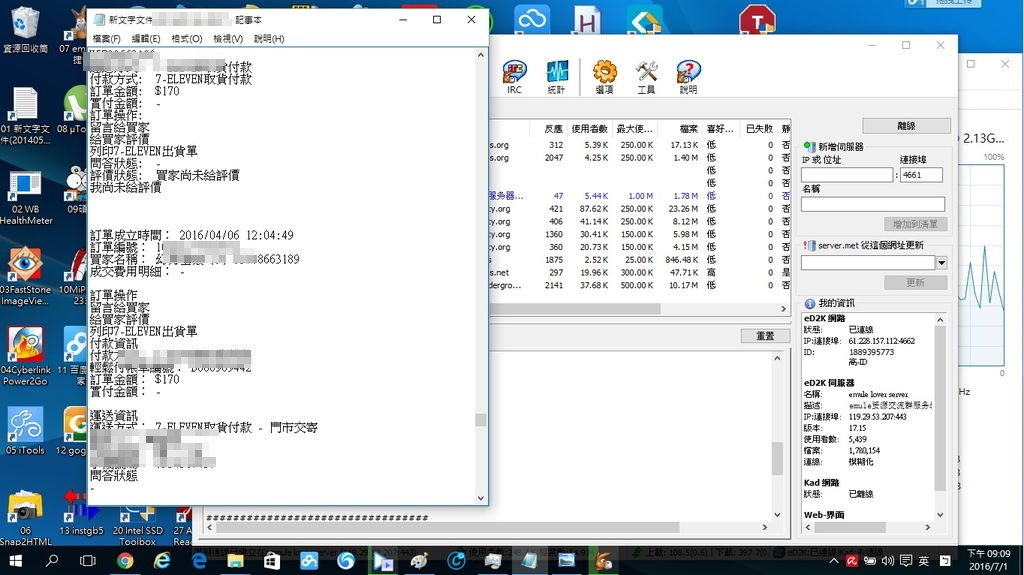Select the 04 Cyberlink Power2Go desktop shortcut

25,357
